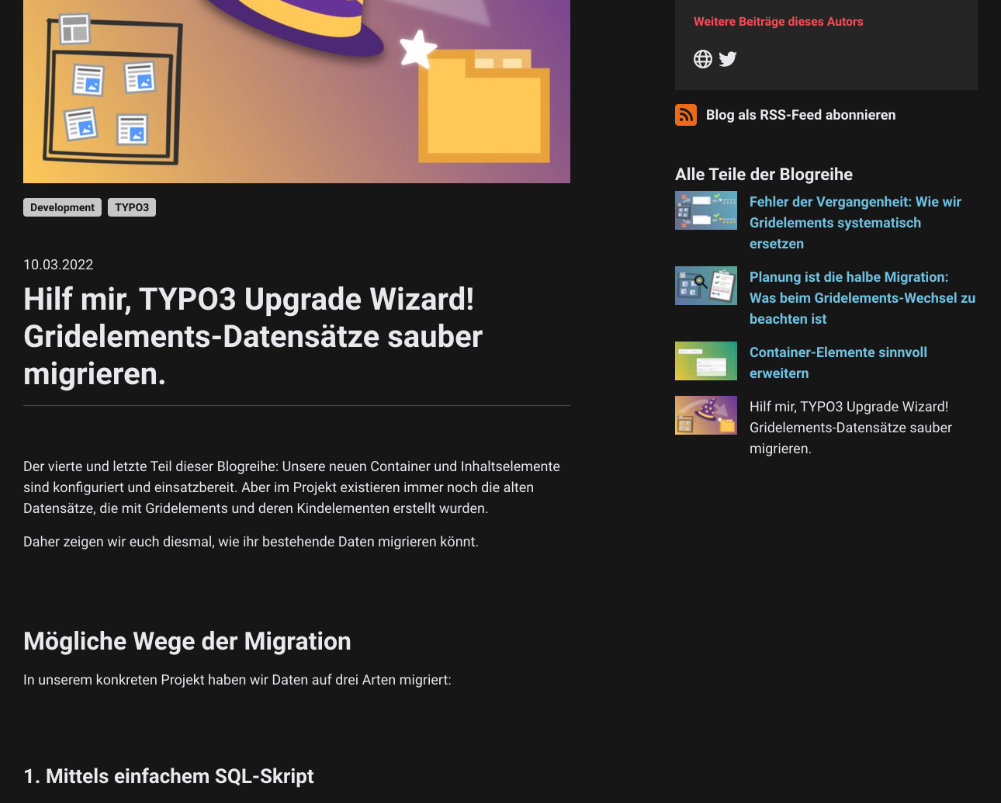Screen dimensions: 1001x803
Task: Click the article date 10.03.2022
Action: 58,264
